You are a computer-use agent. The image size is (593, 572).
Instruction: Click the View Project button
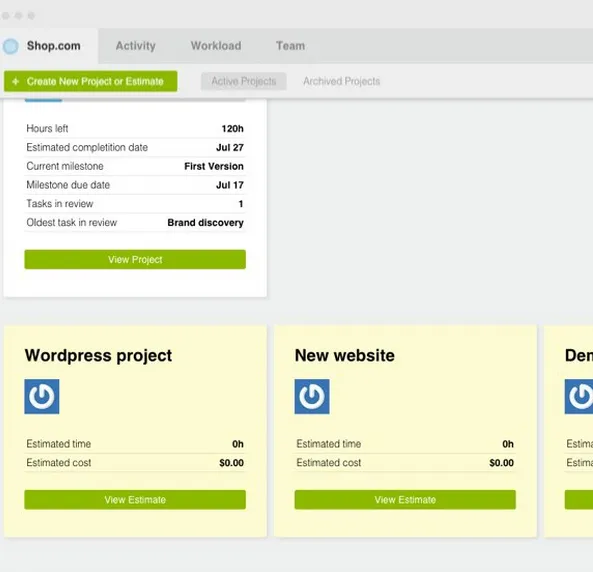(135, 260)
